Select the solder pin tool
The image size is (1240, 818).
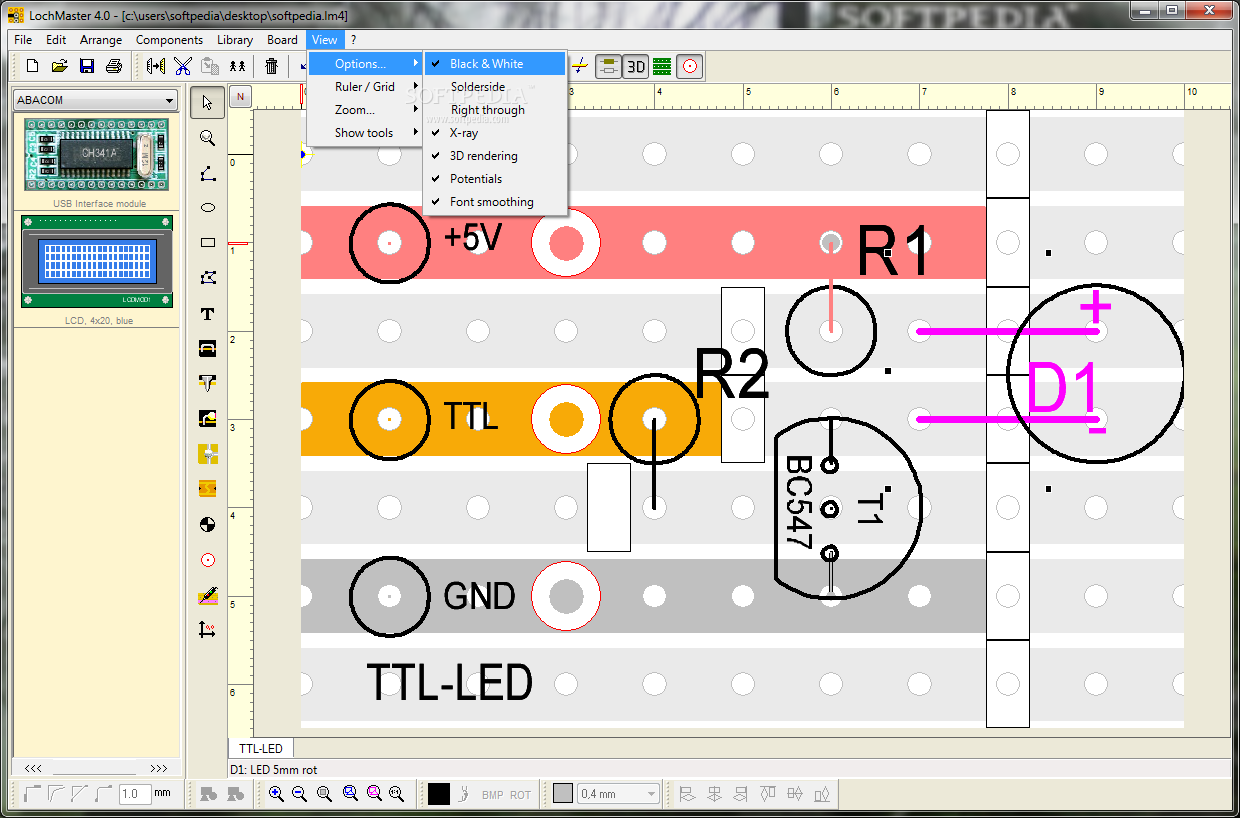[207, 383]
